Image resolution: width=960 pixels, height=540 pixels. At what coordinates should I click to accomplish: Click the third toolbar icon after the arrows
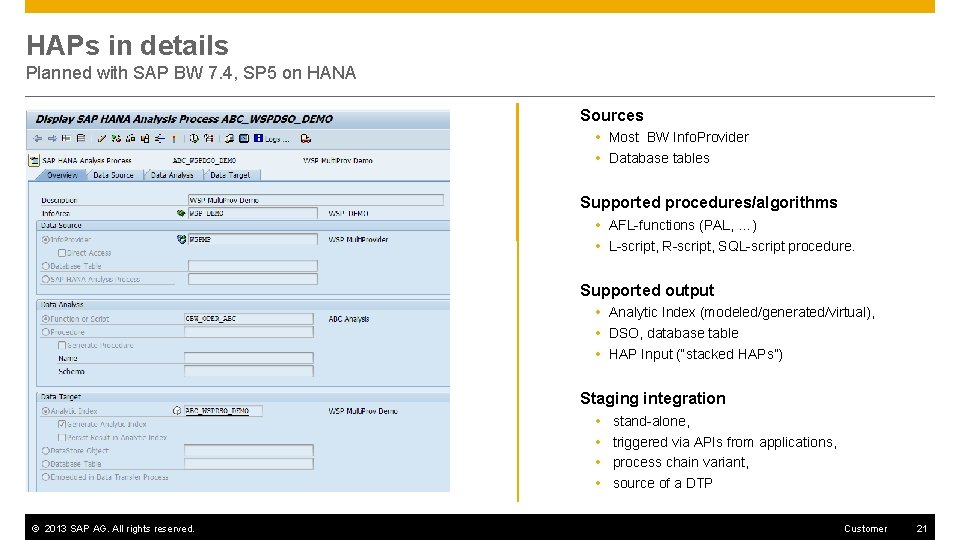tap(66, 139)
